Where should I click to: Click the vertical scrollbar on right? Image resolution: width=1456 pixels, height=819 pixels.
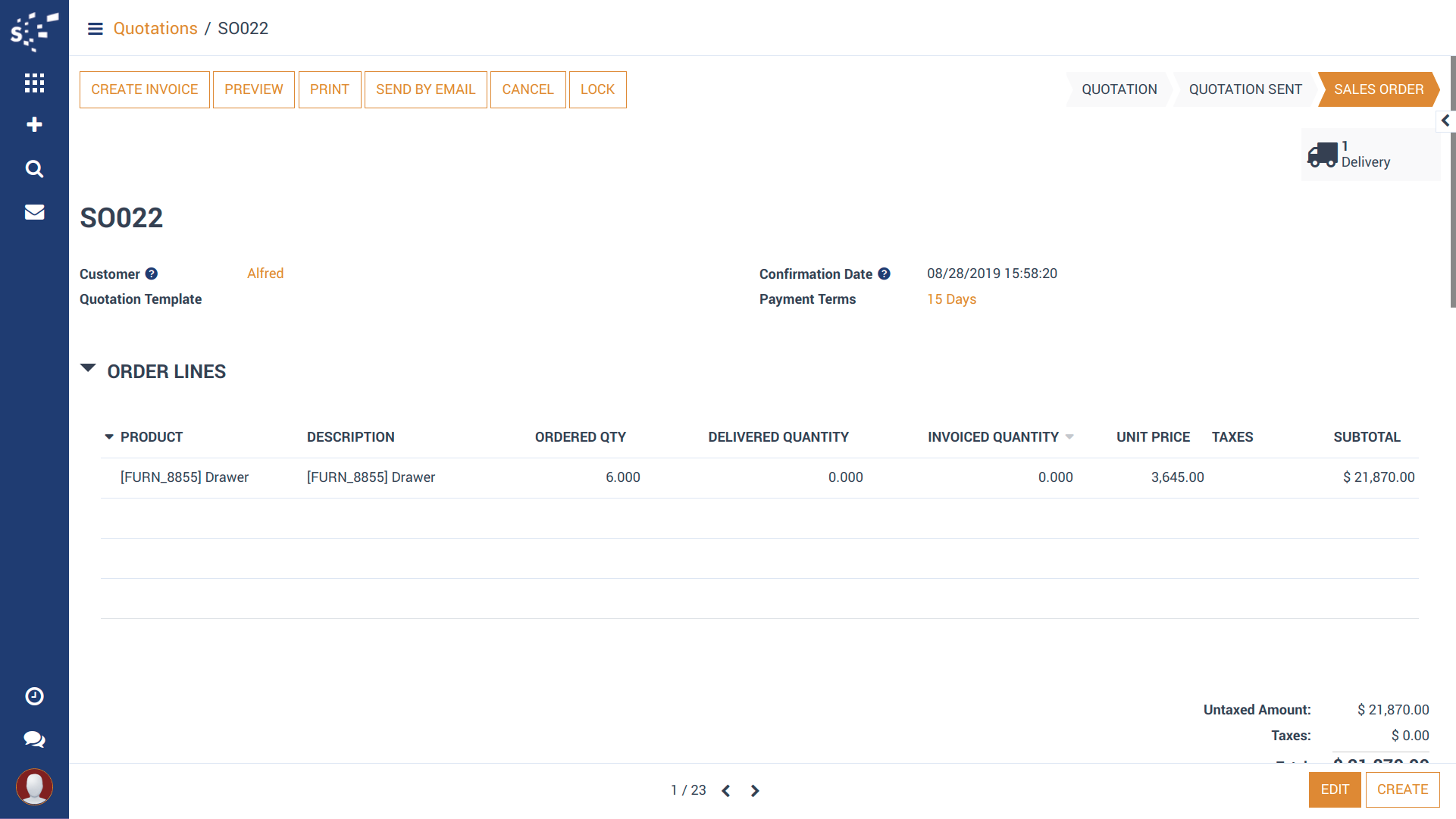(1452, 182)
